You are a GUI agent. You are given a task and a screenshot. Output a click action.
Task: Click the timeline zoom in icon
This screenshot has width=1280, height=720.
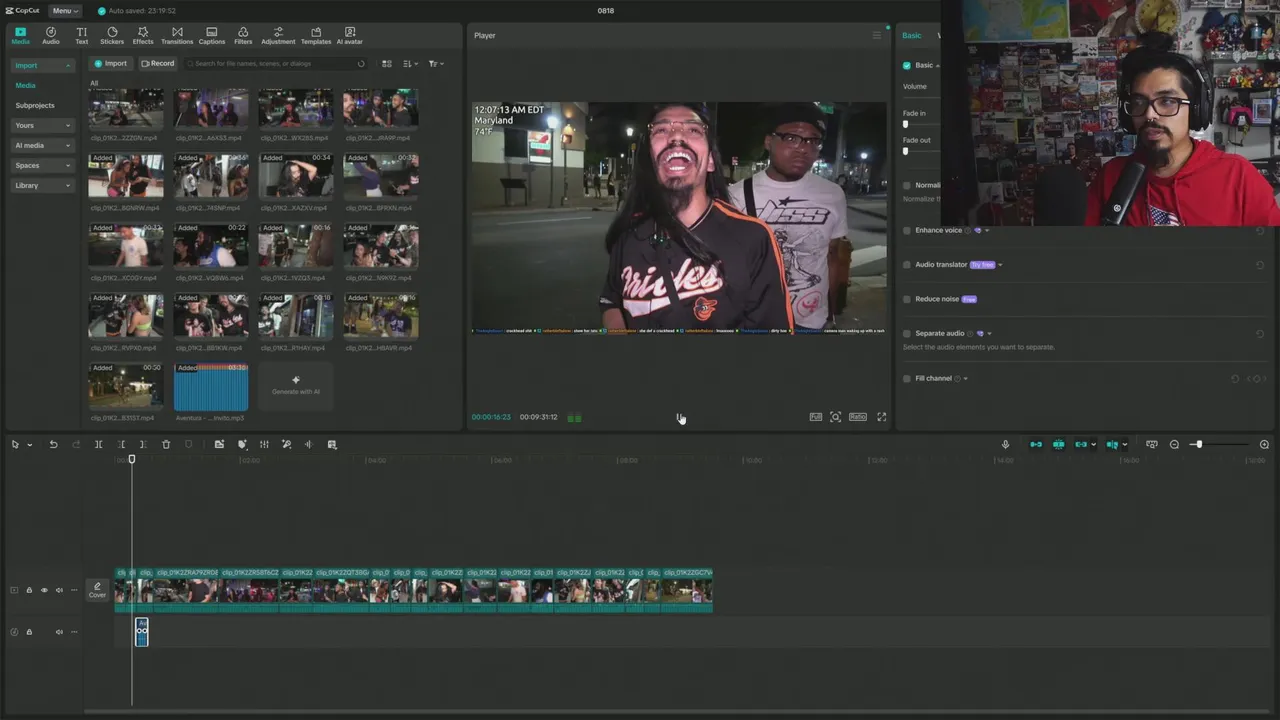click(1264, 444)
